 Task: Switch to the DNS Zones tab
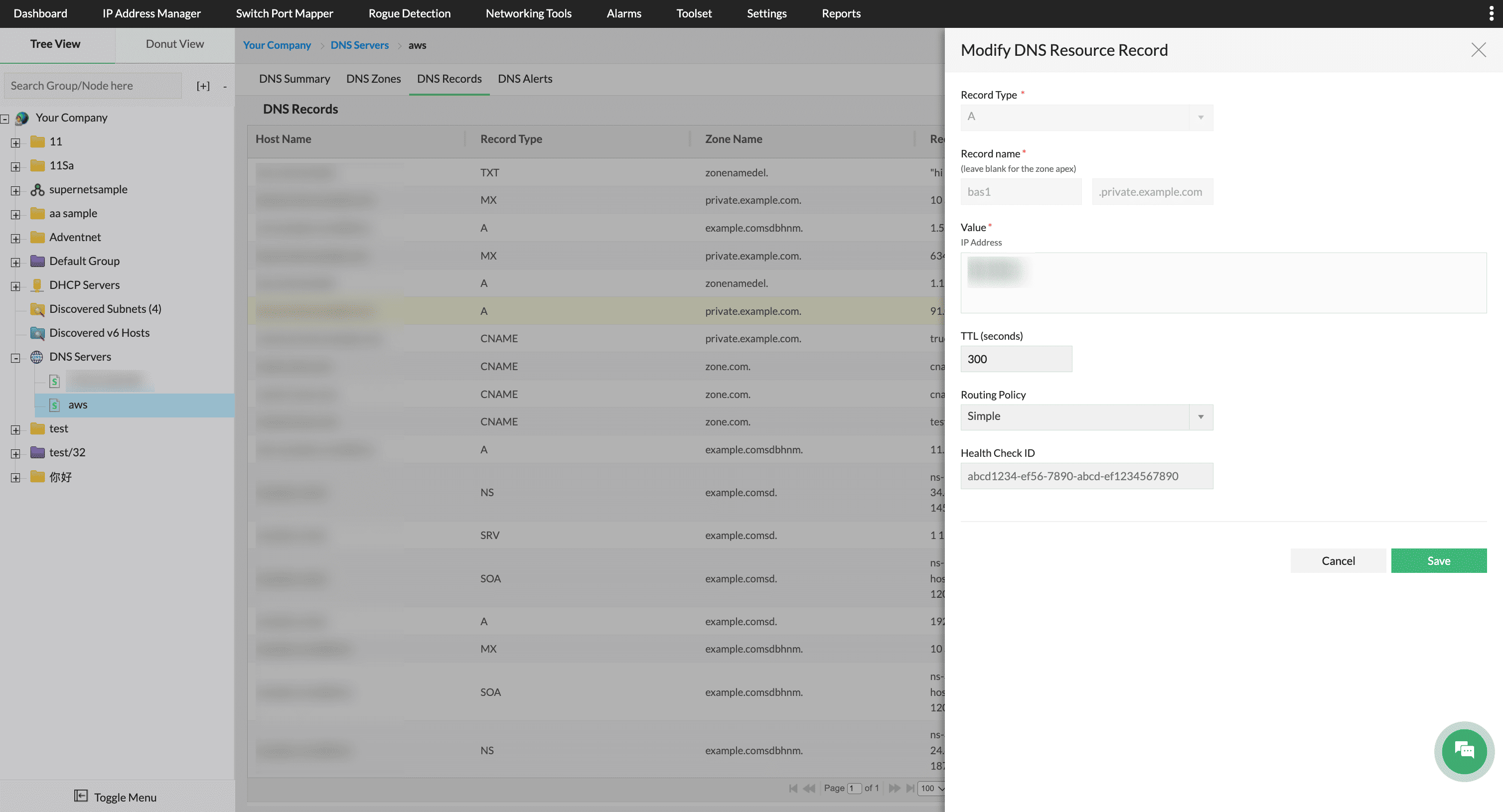coord(373,79)
